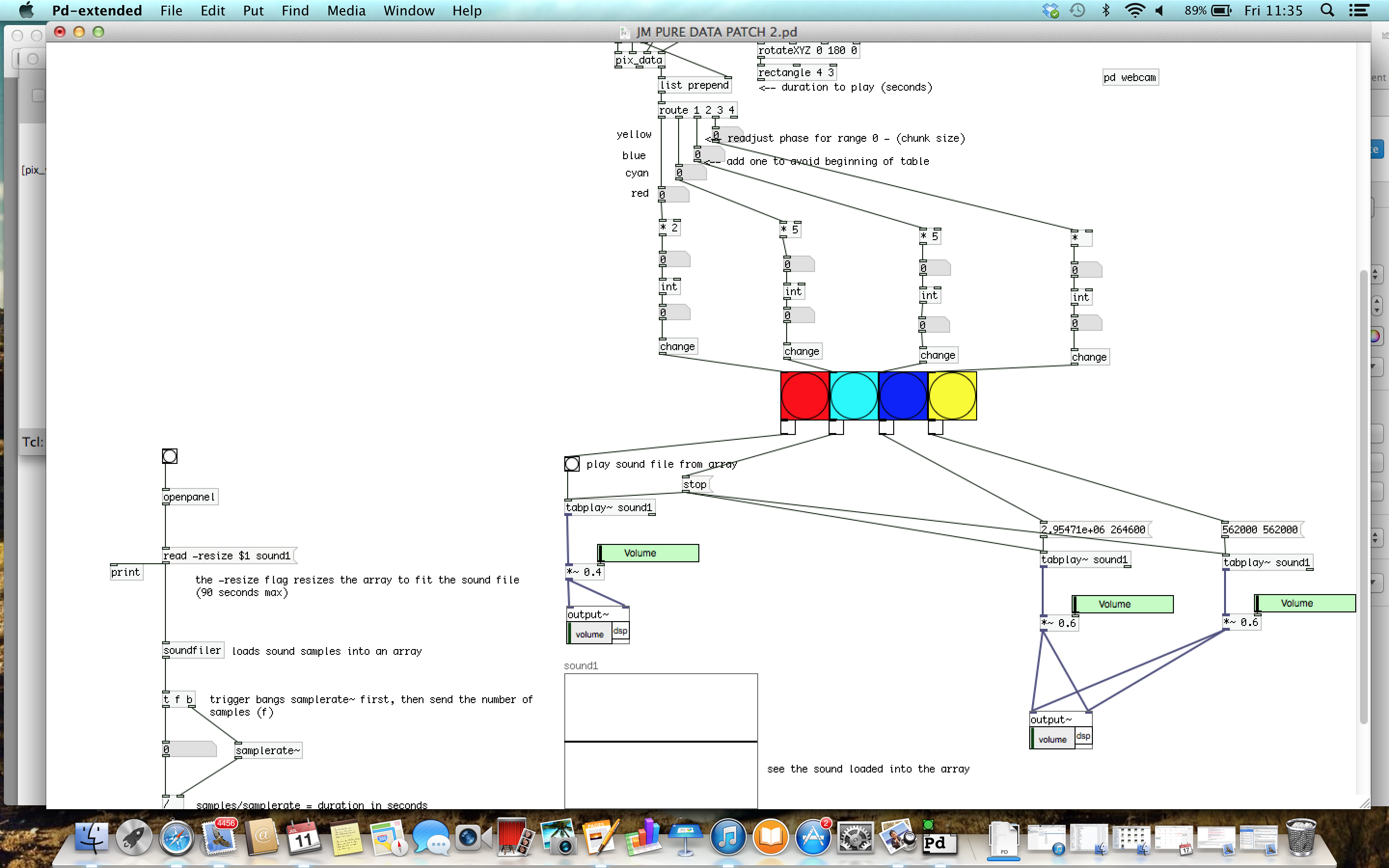Trigger the red bang button
The height and width of the screenshot is (868, 1389).
click(x=804, y=395)
